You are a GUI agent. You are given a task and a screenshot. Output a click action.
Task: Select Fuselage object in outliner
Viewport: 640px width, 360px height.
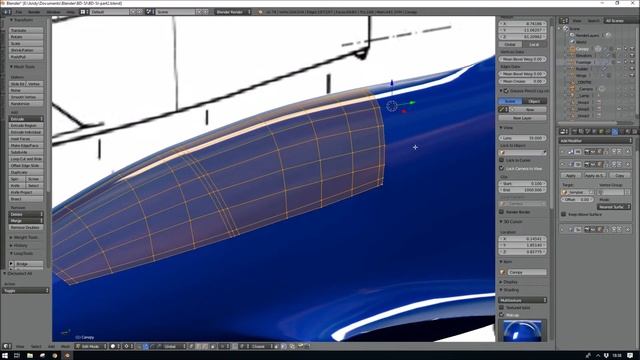coord(583,62)
